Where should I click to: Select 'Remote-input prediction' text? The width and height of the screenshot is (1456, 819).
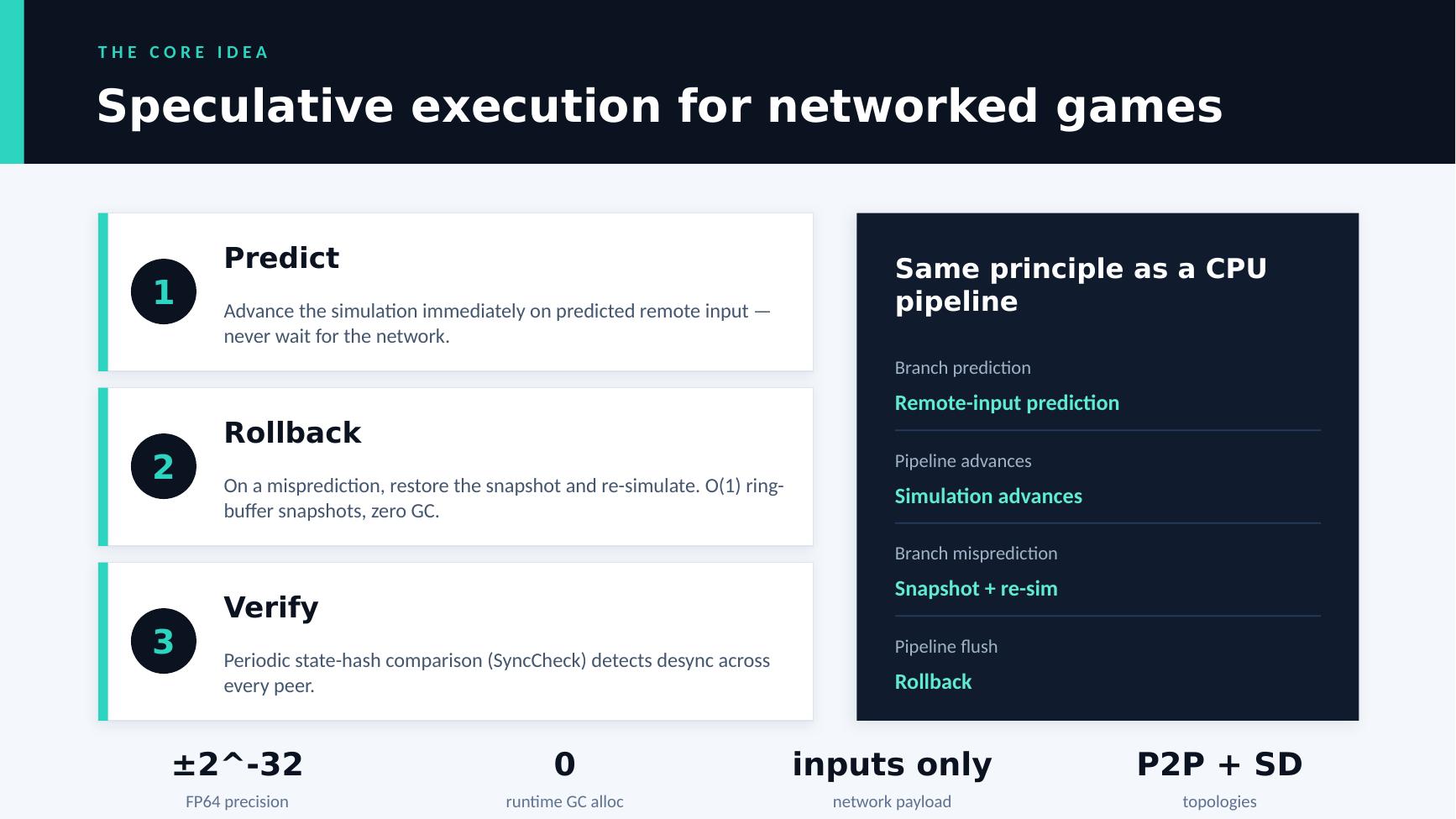coord(1007,403)
